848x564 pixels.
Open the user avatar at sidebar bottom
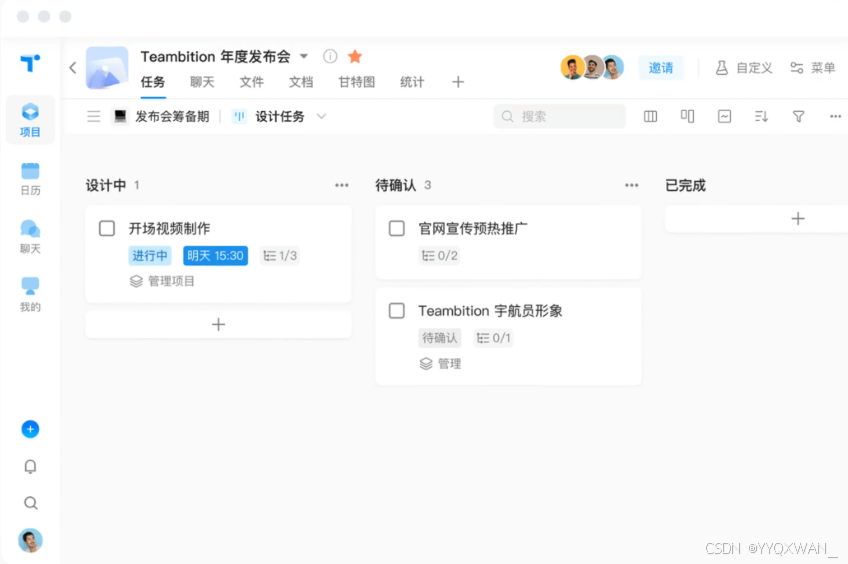click(x=30, y=540)
